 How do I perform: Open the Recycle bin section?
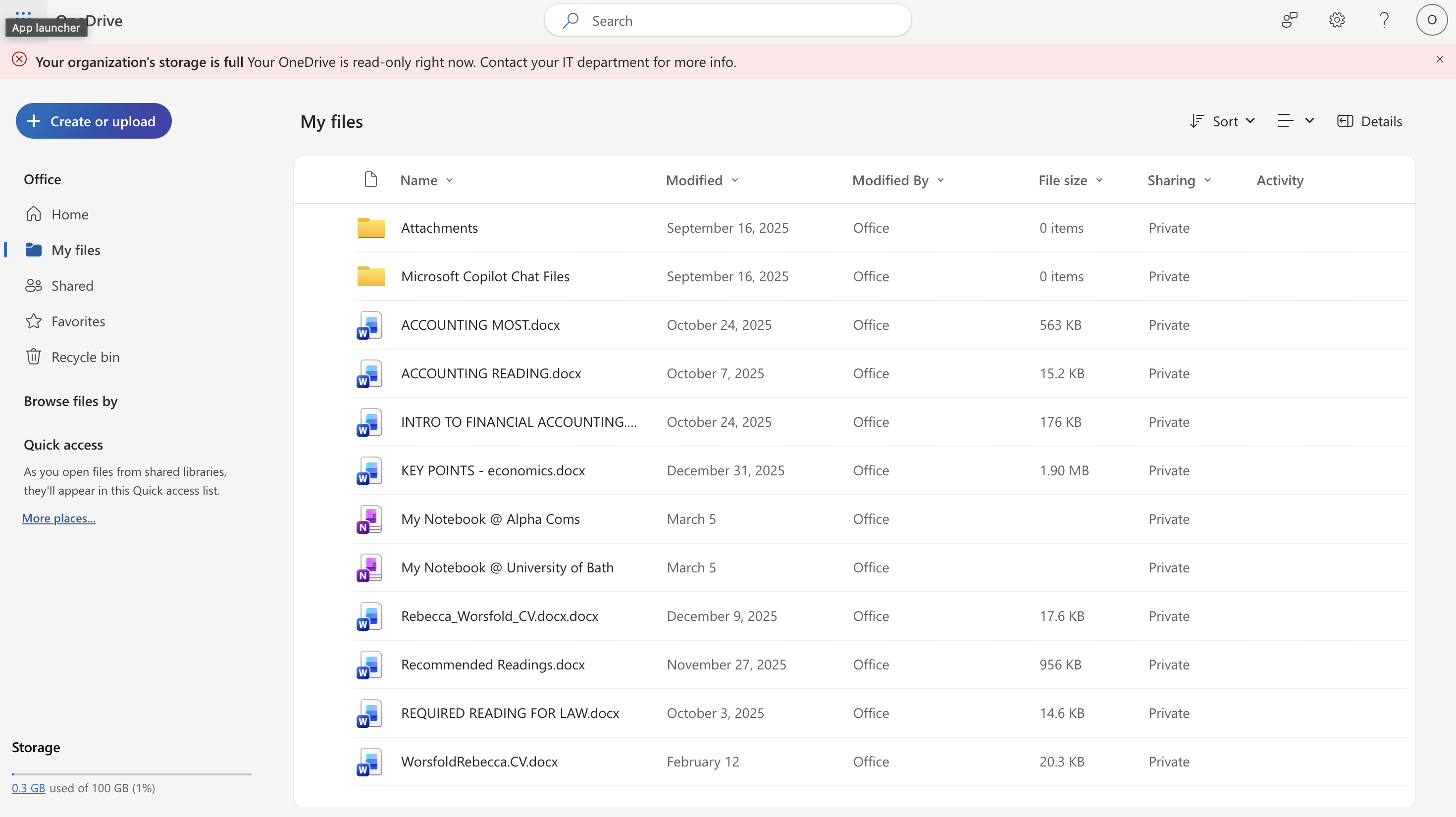[85, 356]
